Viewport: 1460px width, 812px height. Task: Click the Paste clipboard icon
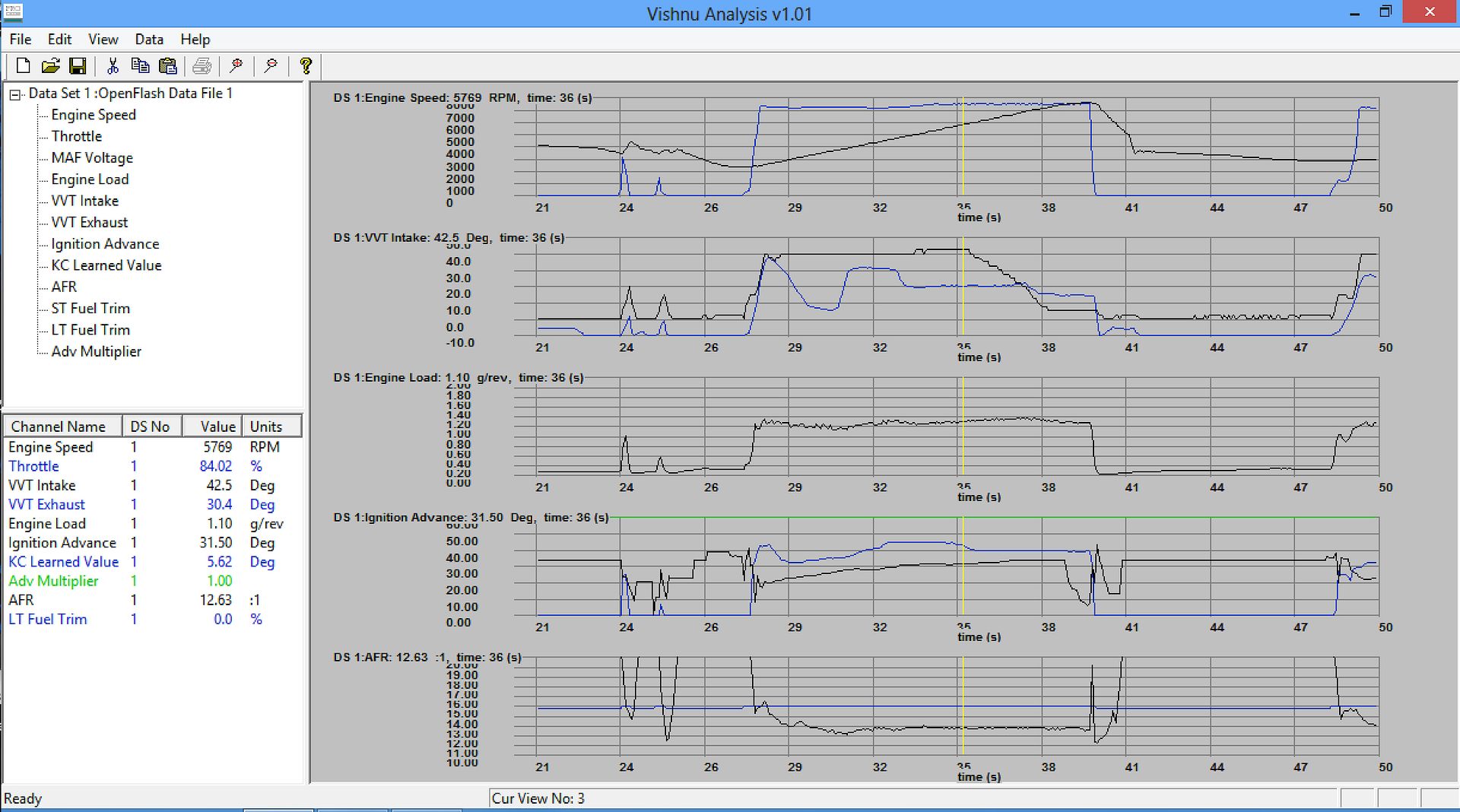(x=167, y=66)
